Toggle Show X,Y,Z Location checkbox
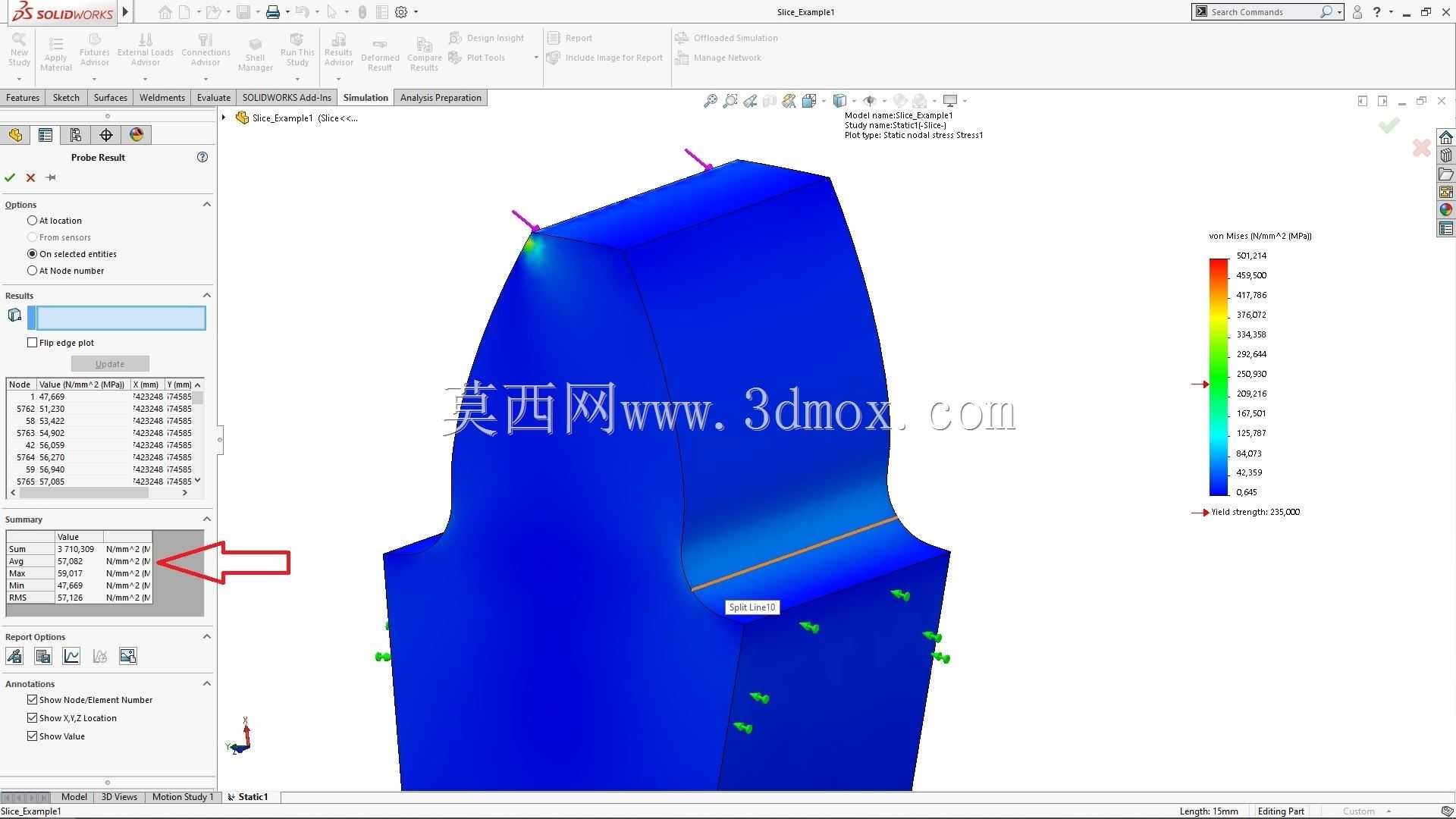This screenshot has width=1456, height=819. (32, 718)
